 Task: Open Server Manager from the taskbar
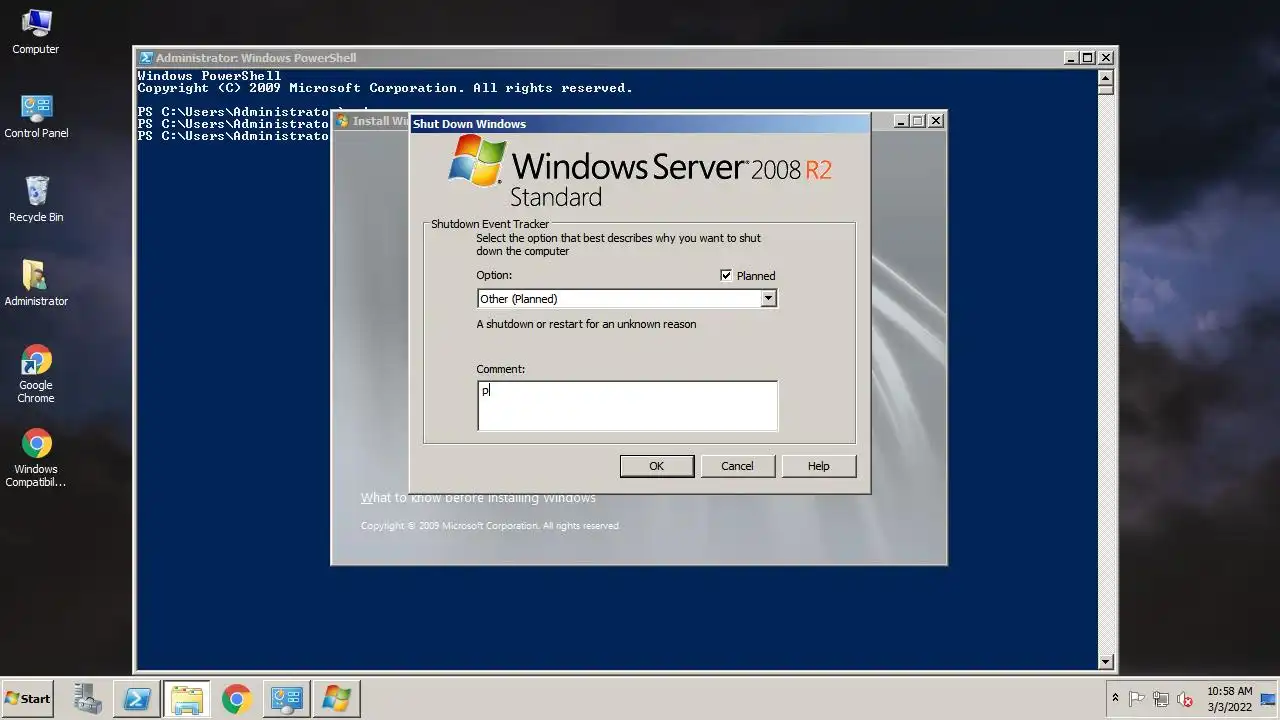coord(87,699)
